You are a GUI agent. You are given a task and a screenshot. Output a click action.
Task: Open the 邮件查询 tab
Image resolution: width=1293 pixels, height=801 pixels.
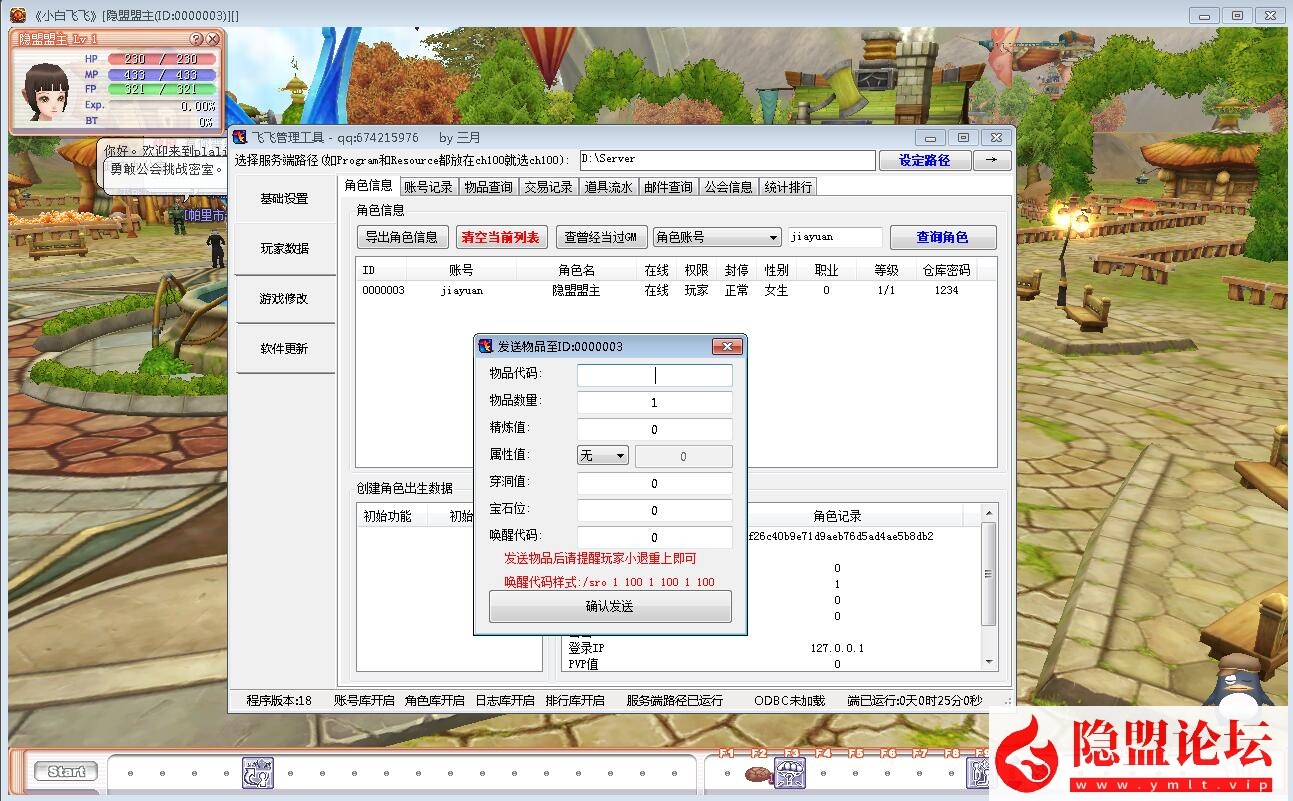(667, 187)
